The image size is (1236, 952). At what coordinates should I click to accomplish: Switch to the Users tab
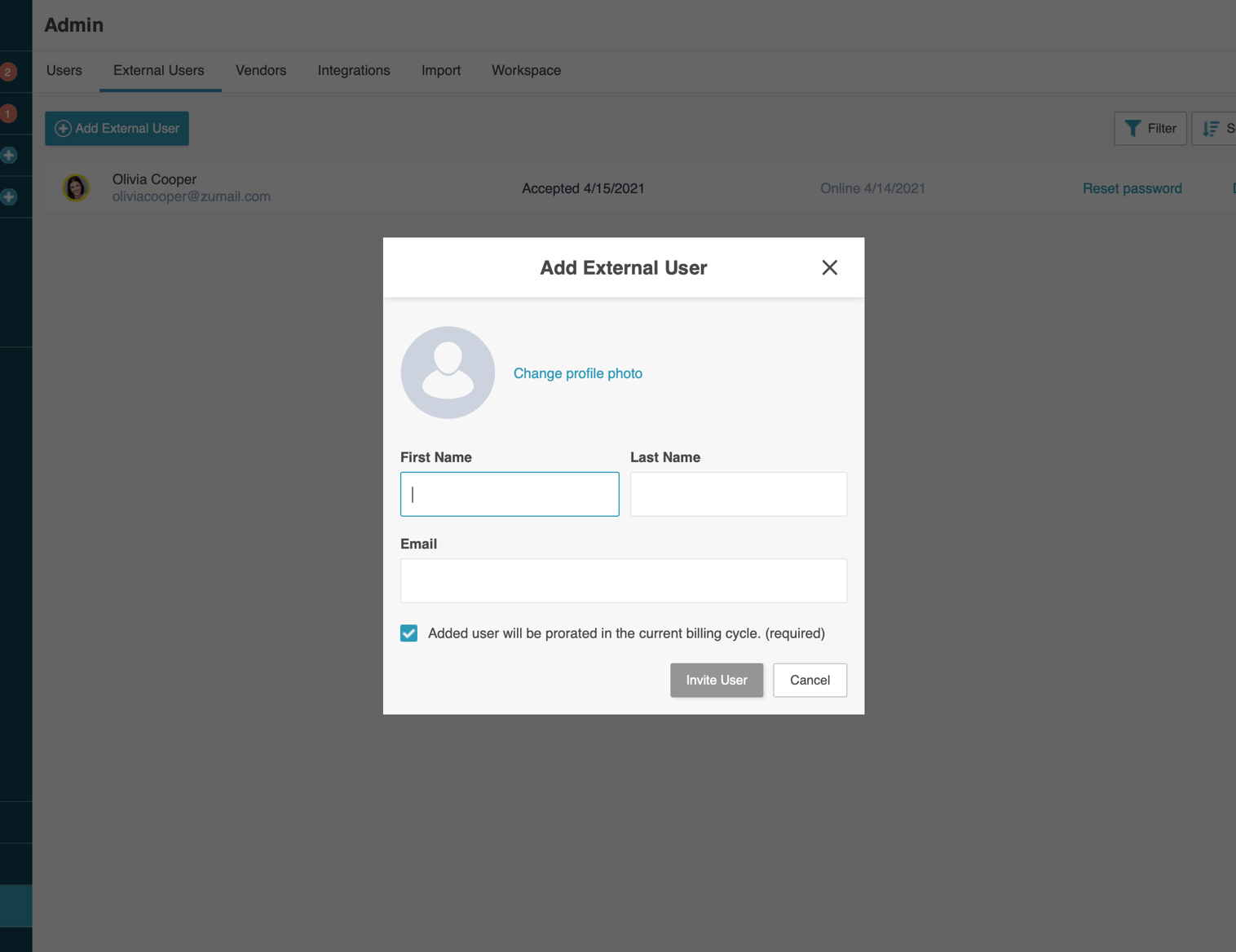tap(64, 71)
